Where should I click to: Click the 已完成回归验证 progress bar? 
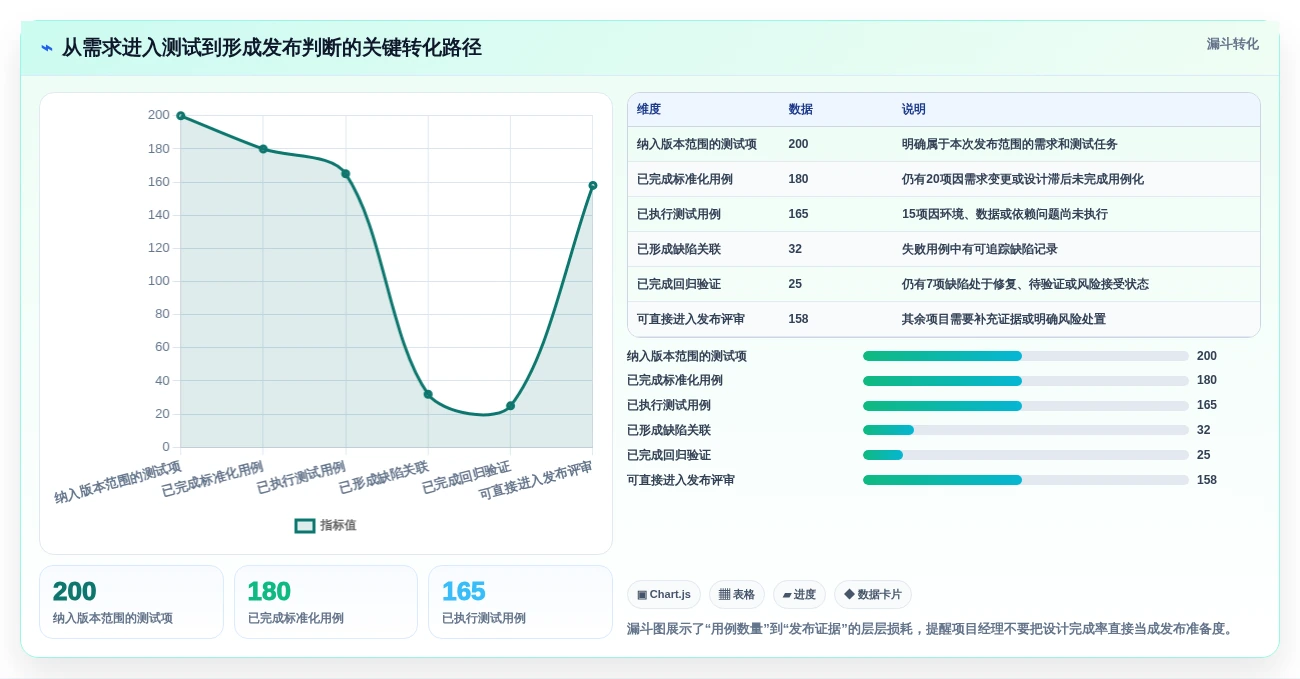(x=1026, y=455)
